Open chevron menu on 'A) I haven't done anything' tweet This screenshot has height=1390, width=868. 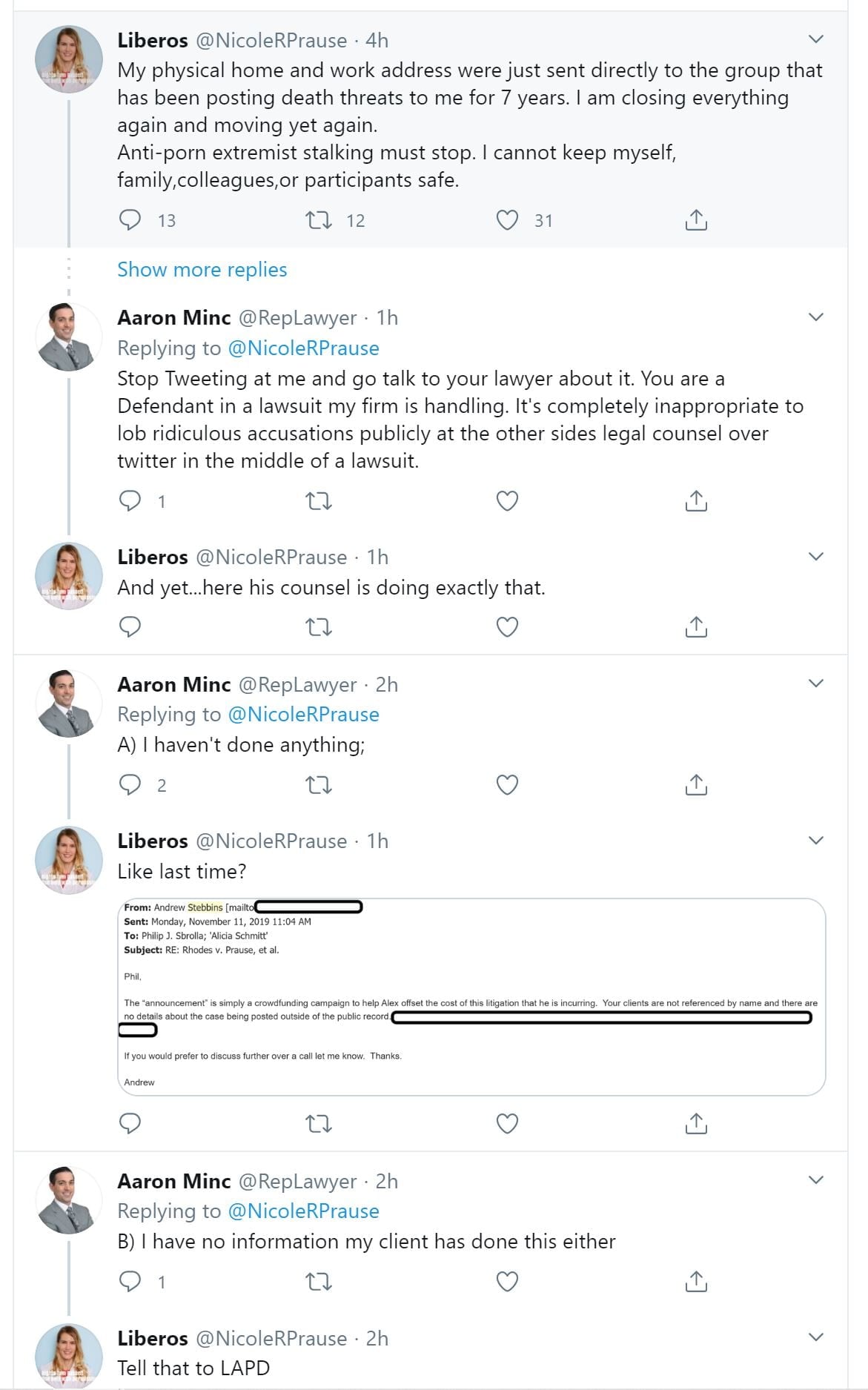pyautogui.click(x=815, y=684)
